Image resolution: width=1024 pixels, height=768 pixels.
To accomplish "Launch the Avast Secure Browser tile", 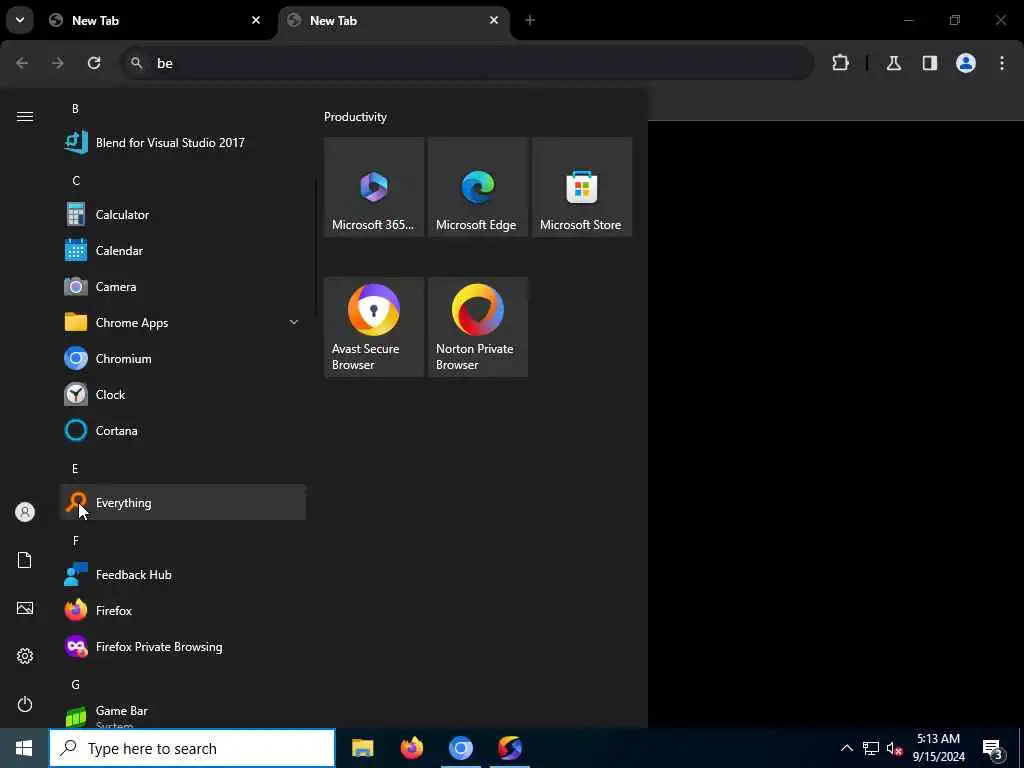I will (x=374, y=327).
